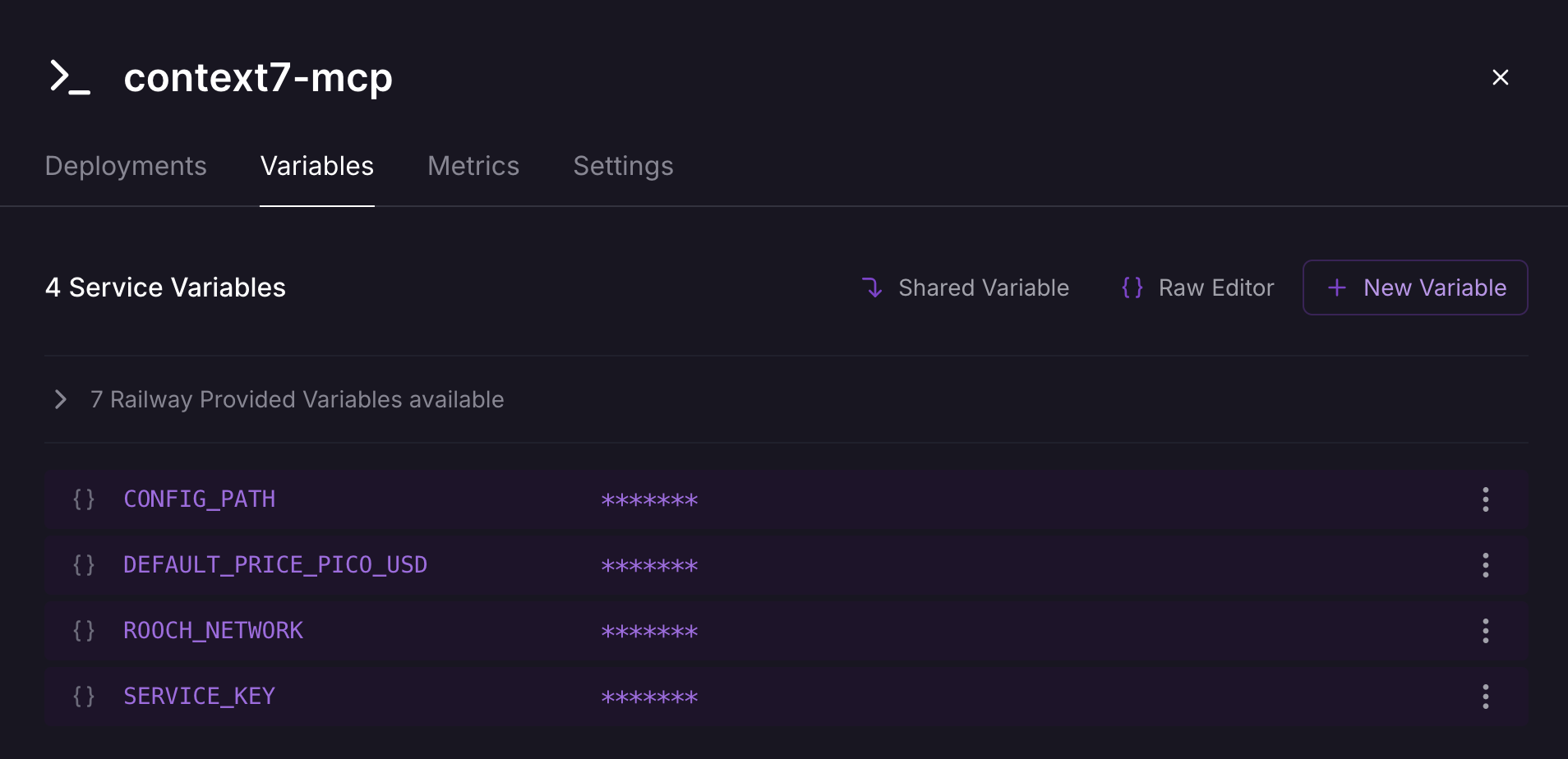
Task: Close the context7-mcp panel
Action: point(1500,77)
